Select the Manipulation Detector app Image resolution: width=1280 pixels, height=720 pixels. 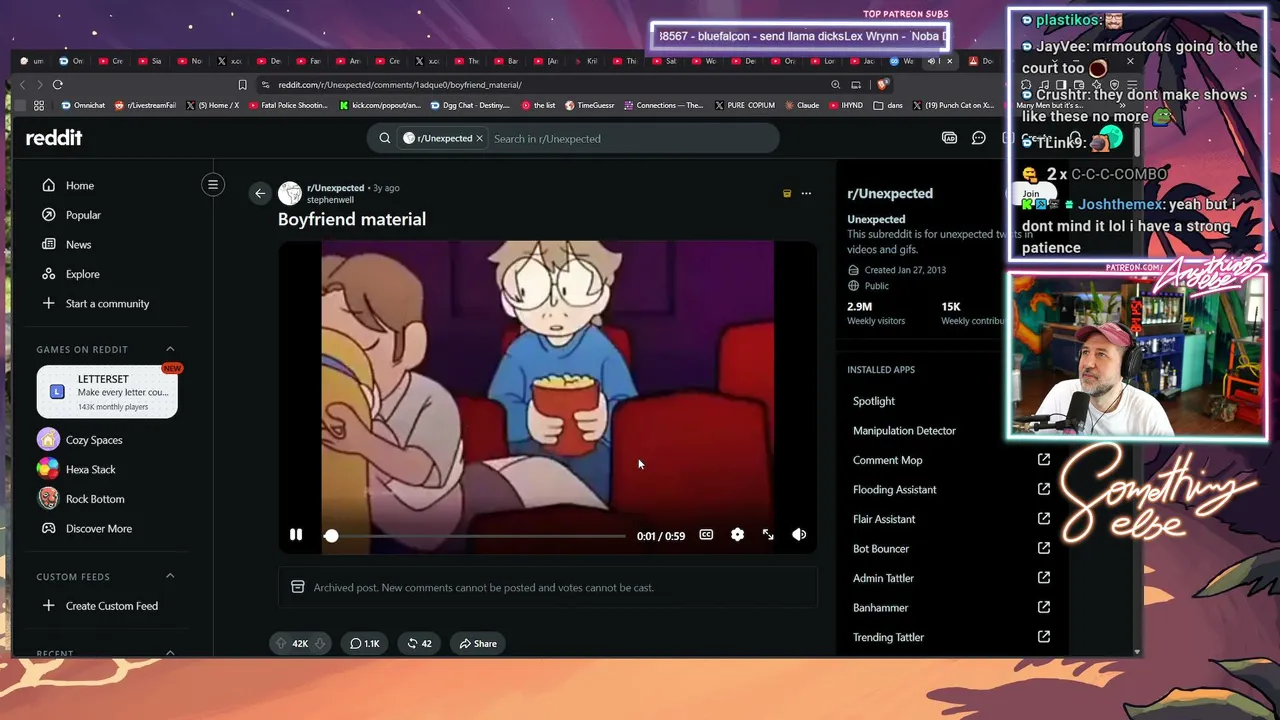click(x=904, y=431)
